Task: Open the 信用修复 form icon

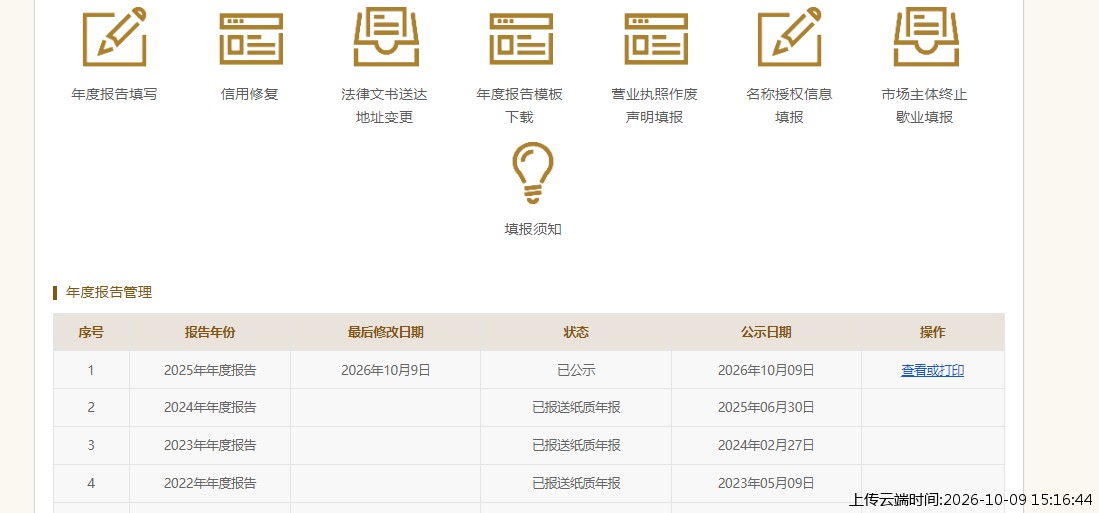Action: pyautogui.click(x=250, y=39)
